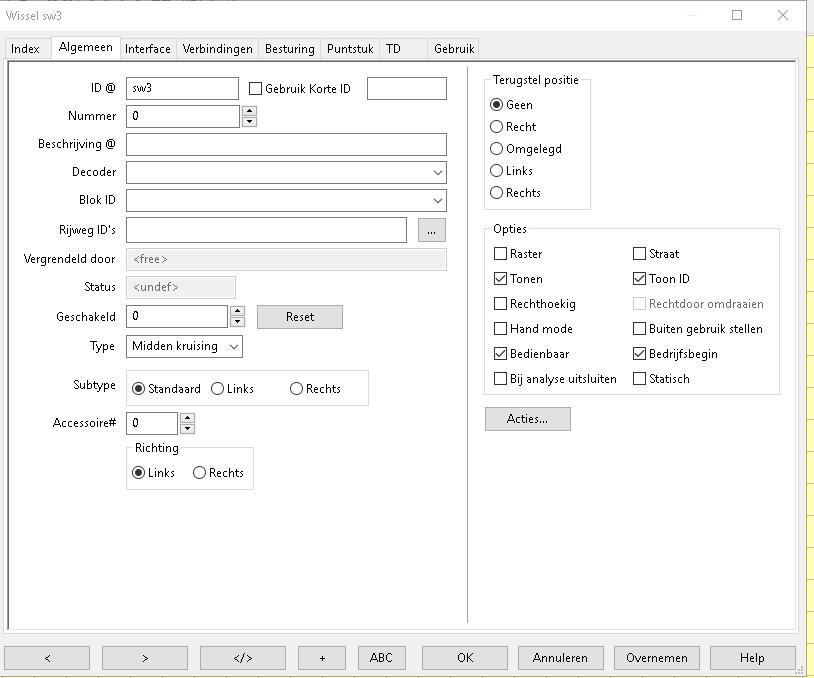Click the '+' add button

pos(322,657)
